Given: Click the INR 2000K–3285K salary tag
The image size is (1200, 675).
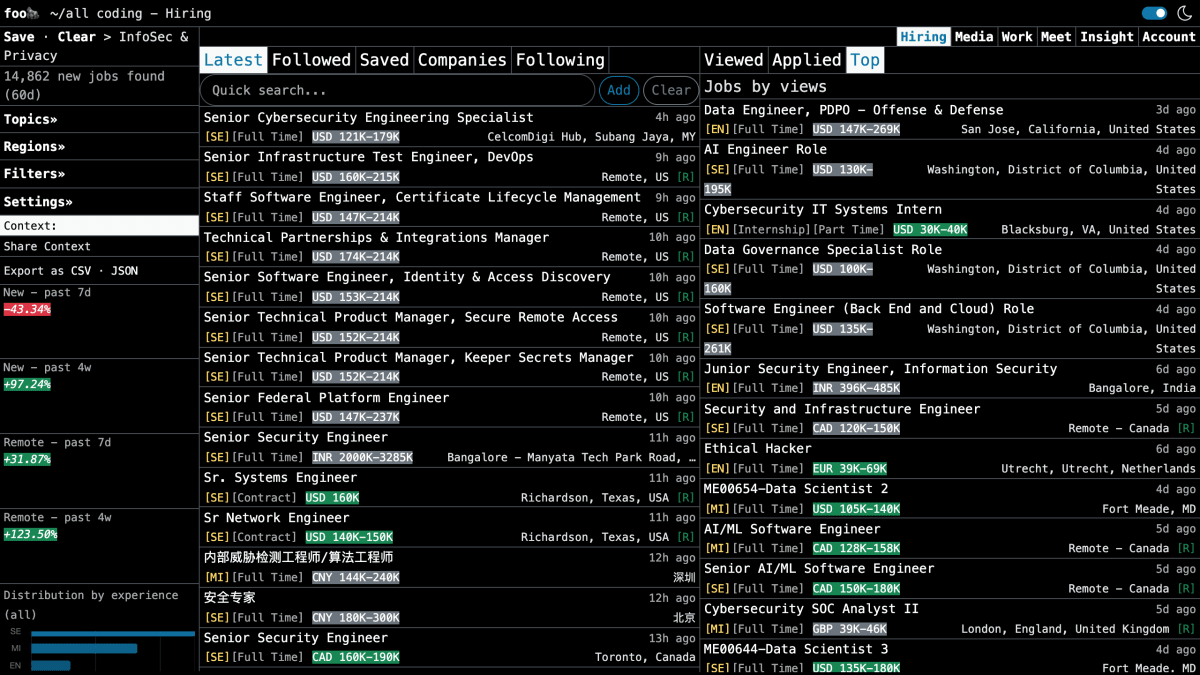Looking at the screenshot, I should pyautogui.click(x=362, y=457).
